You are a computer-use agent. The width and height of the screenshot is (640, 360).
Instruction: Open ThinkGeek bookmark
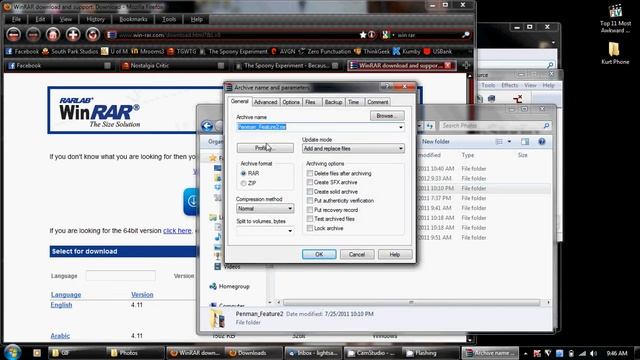[372, 51]
